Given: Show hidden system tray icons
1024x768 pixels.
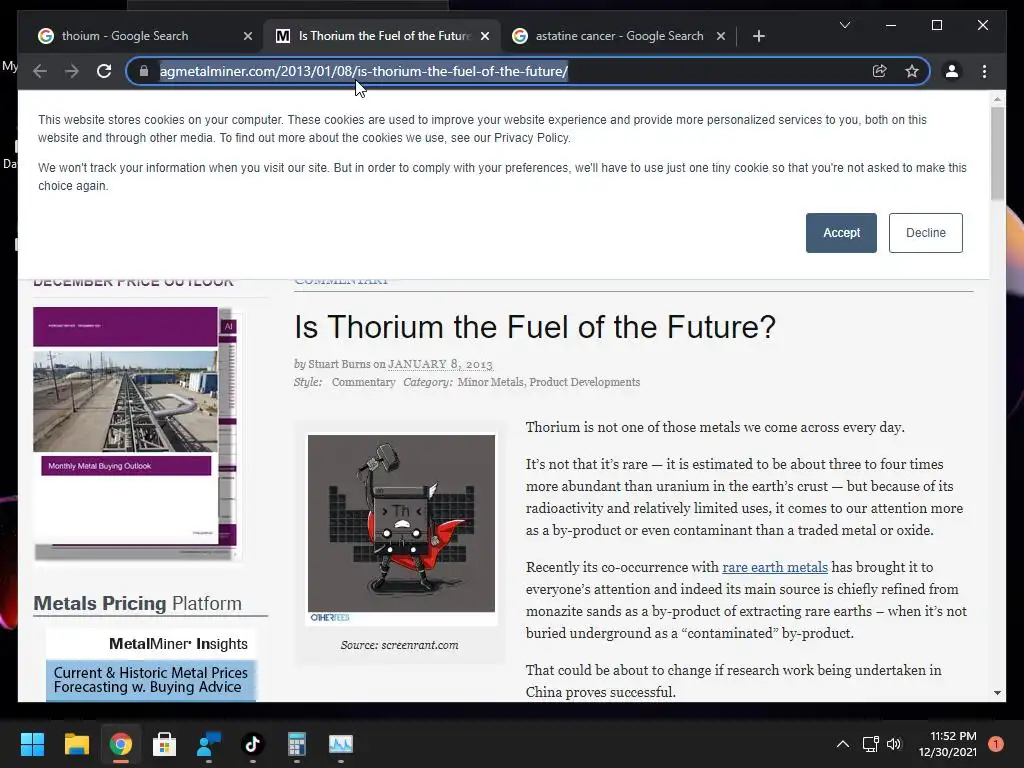Looking at the screenshot, I should coord(843,744).
